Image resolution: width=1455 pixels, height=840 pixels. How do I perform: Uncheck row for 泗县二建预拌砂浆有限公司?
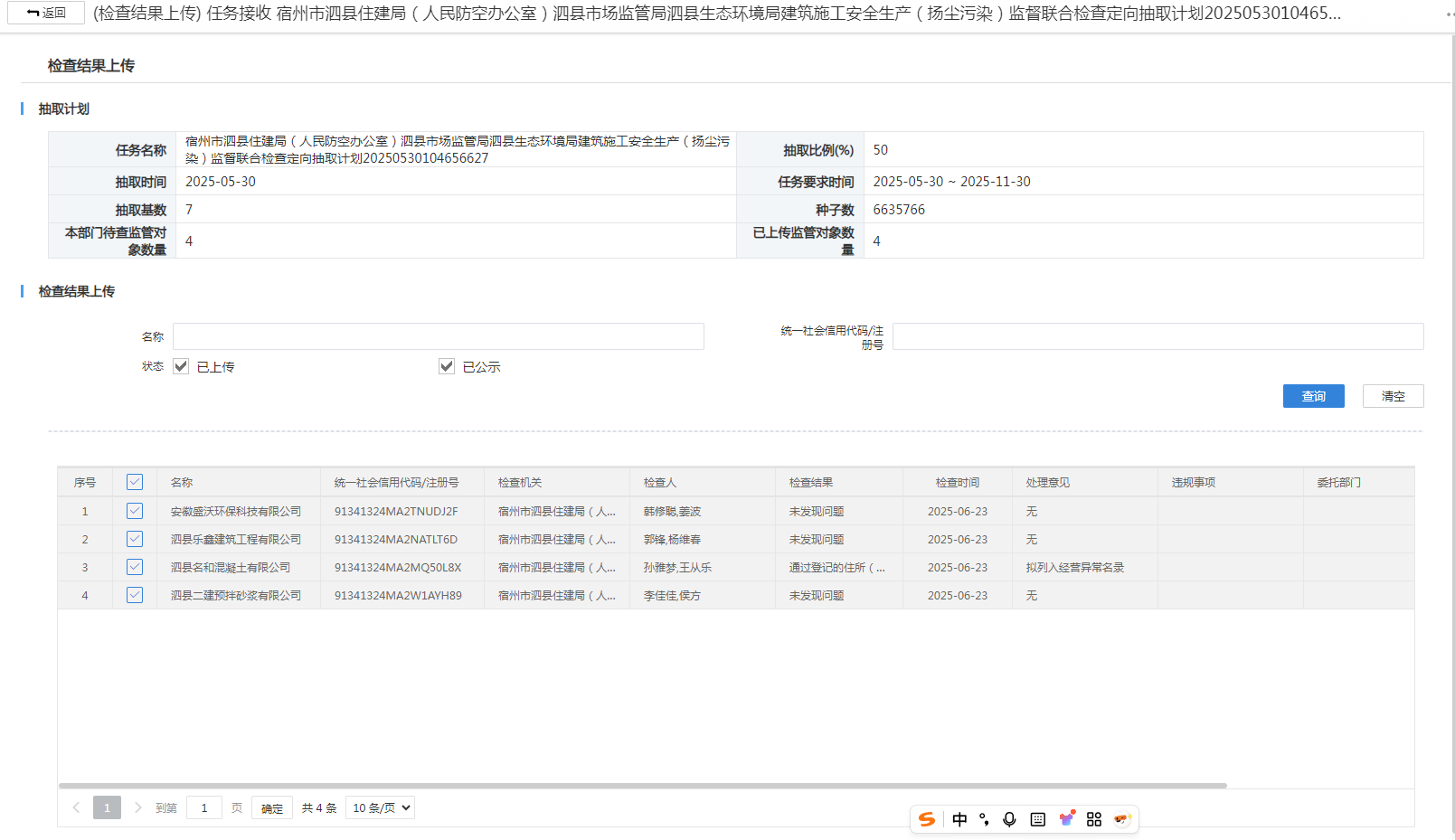(135, 595)
